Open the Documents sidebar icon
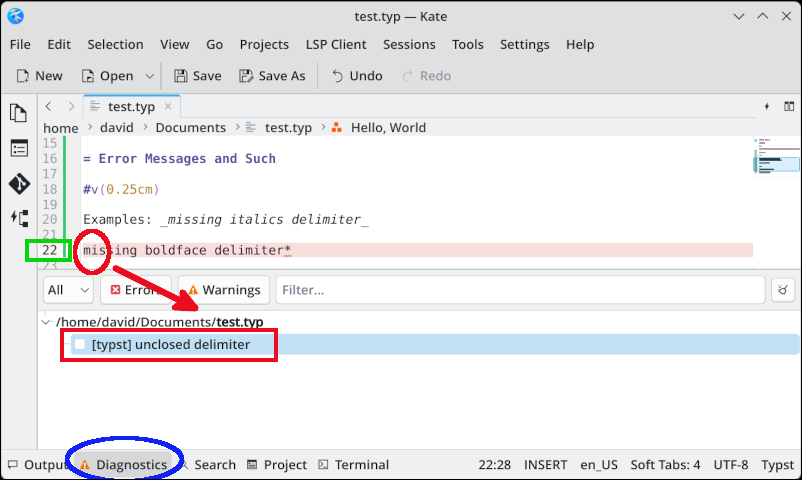The image size is (802, 480). click(18, 113)
